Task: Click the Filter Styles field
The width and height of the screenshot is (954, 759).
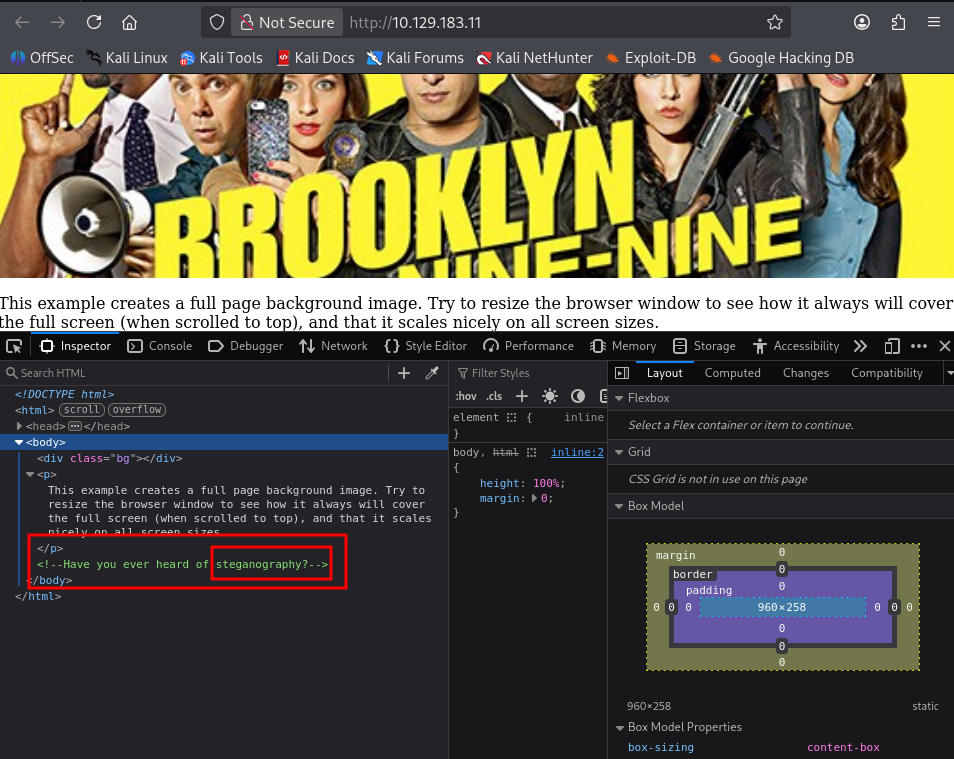Action: [528, 373]
